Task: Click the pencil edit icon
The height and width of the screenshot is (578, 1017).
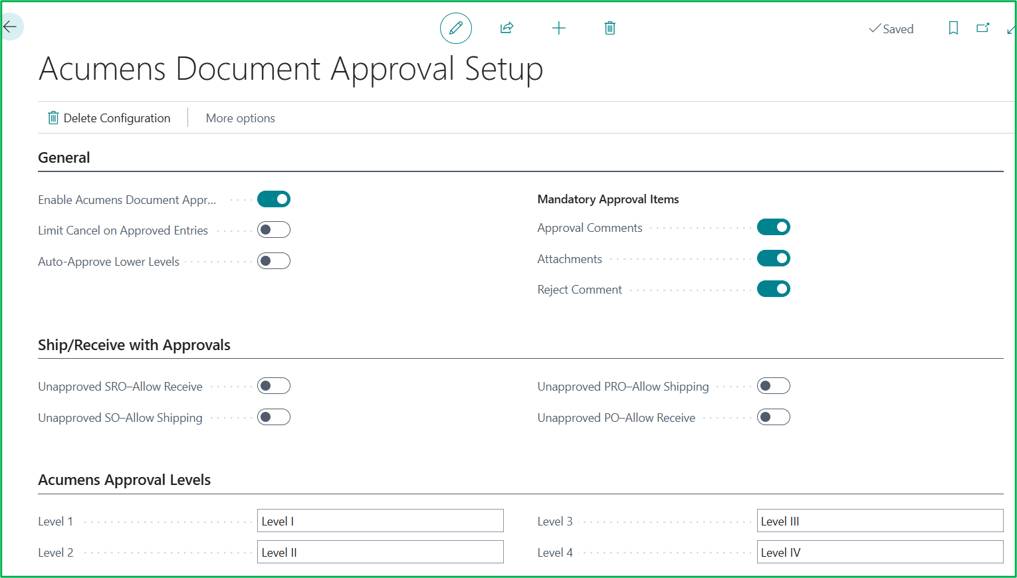Action: pos(456,28)
